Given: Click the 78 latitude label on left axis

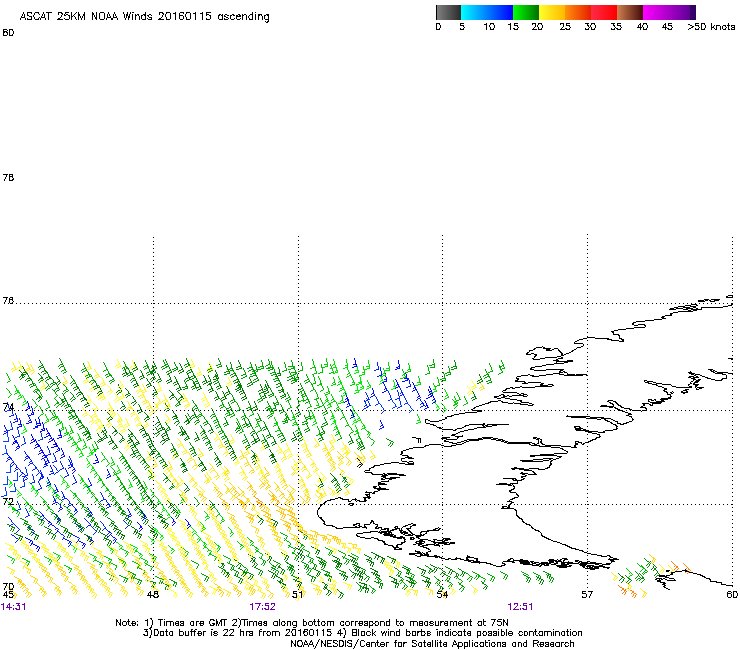Looking at the screenshot, I should [x=8, y=177].
